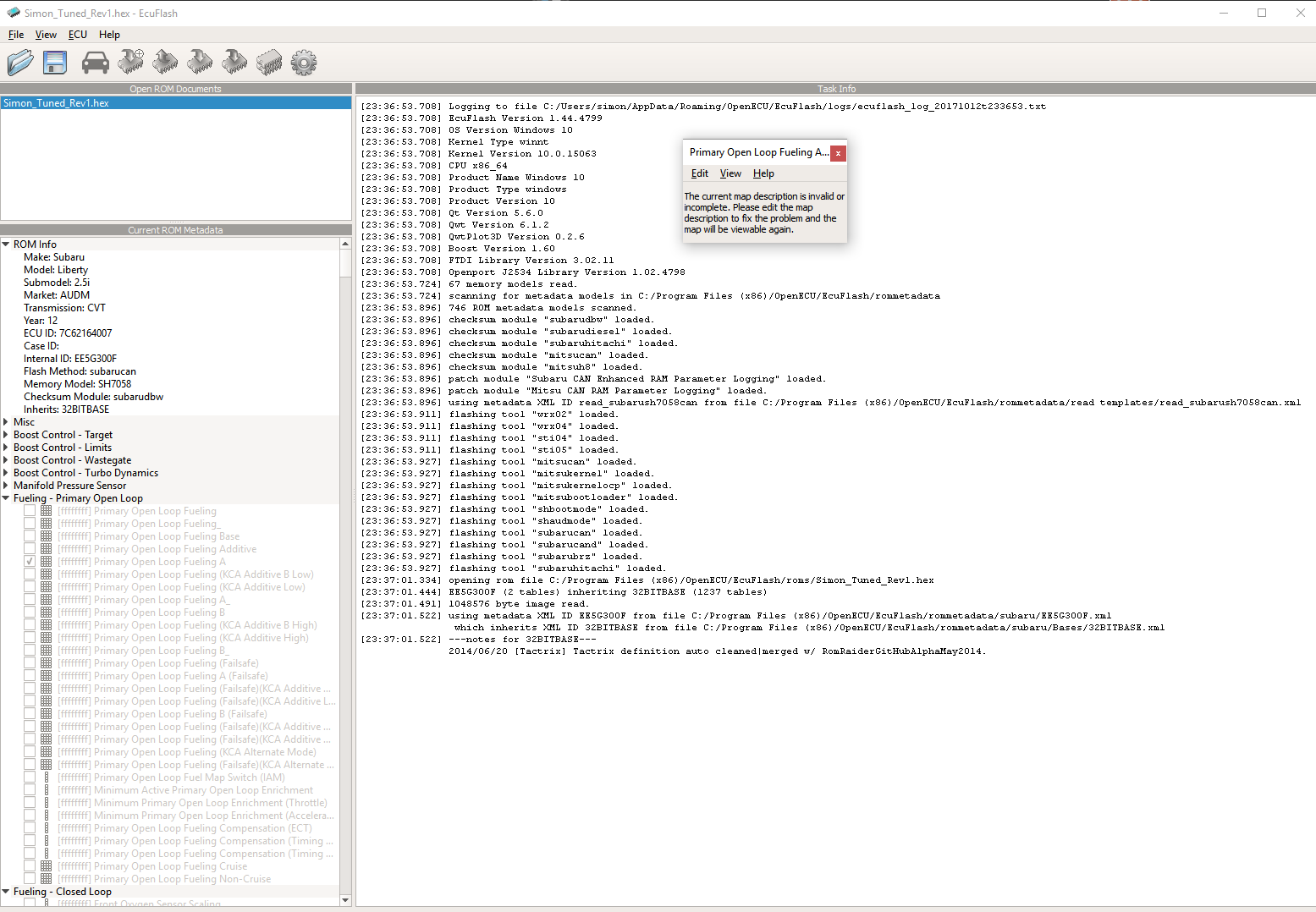1316x912 pixels.
Task: Click the 'Checksum Module: subarudbw' entry
Action: [93, 397]
